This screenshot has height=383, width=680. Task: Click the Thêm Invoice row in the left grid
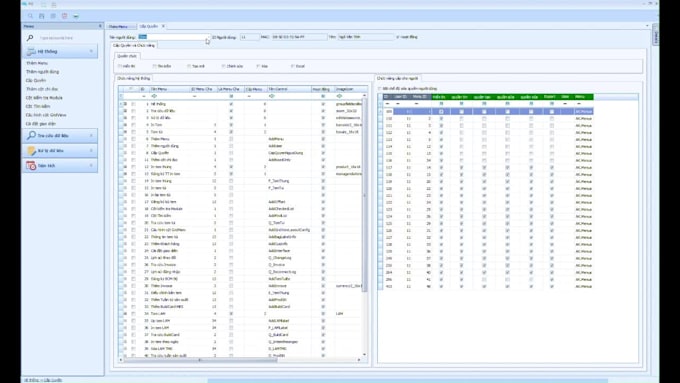pos(242,286)
